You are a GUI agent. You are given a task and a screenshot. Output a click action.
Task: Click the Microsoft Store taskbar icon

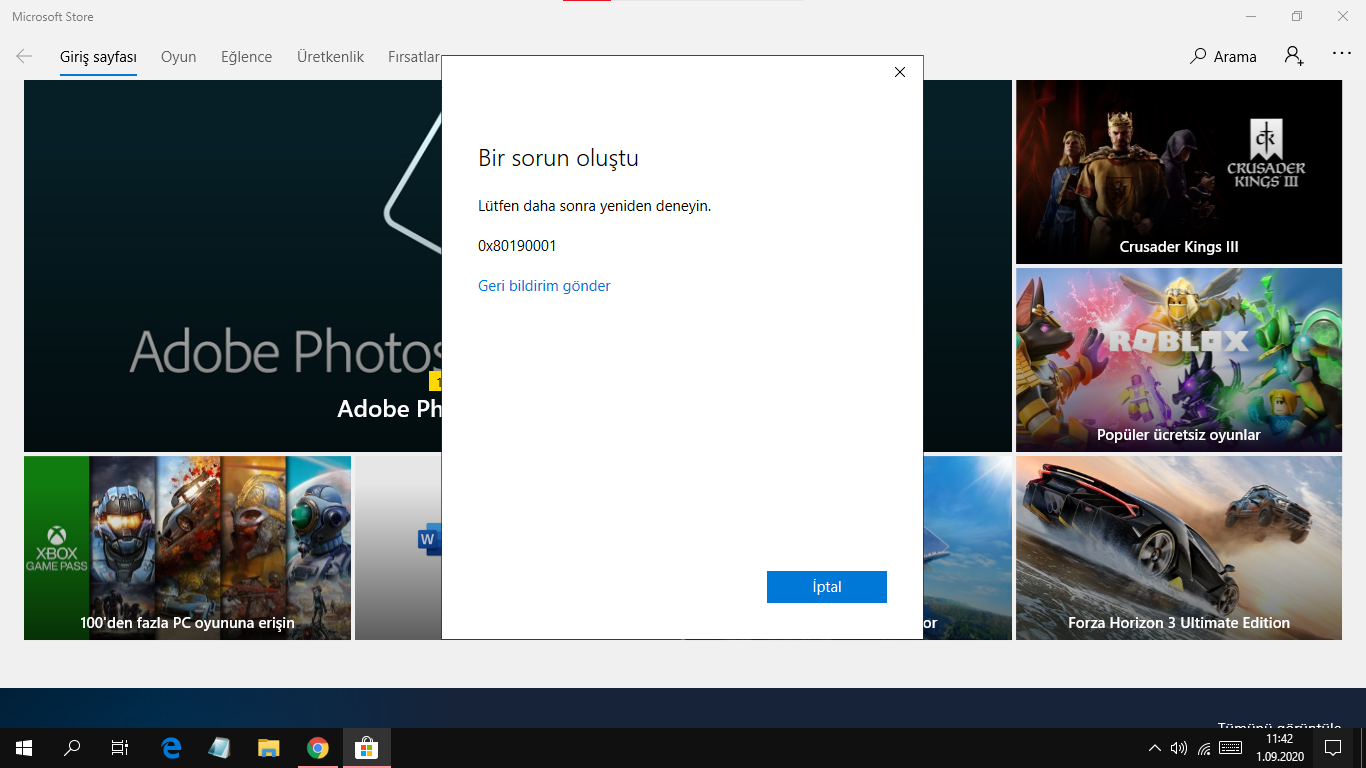367,748
